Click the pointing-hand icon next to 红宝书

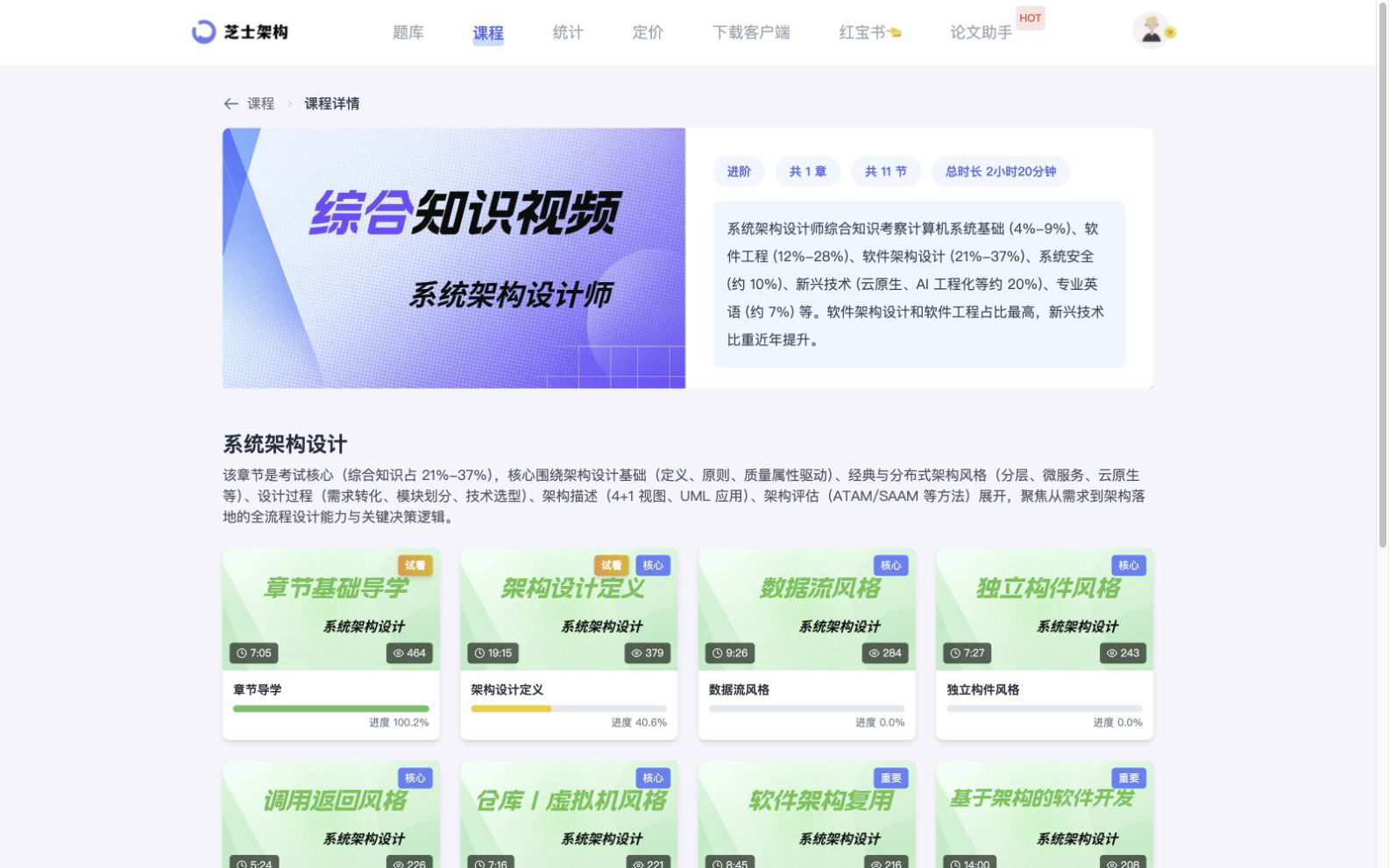click(894, 32)
